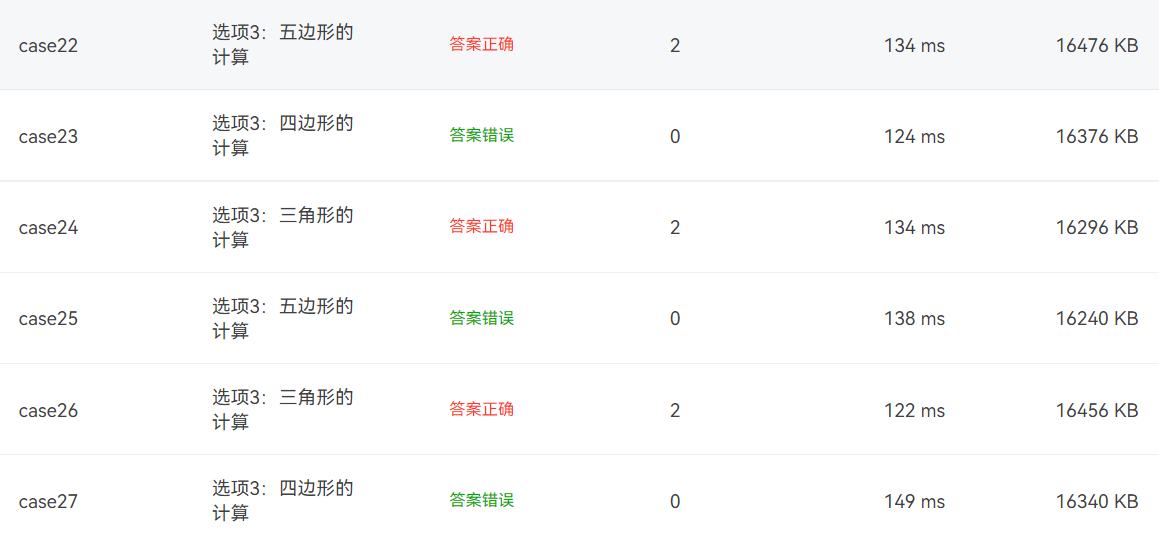Click 答案正确 status for case26
The image size is (1169, 544).
[x=482, y=409]
